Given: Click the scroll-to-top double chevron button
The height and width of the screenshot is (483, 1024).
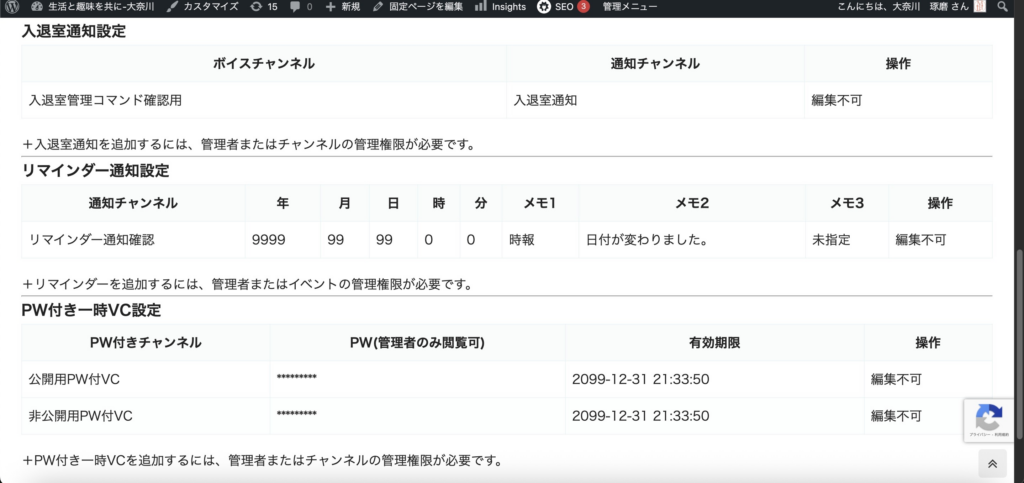Looking at the screenshot, I should 991,463.
